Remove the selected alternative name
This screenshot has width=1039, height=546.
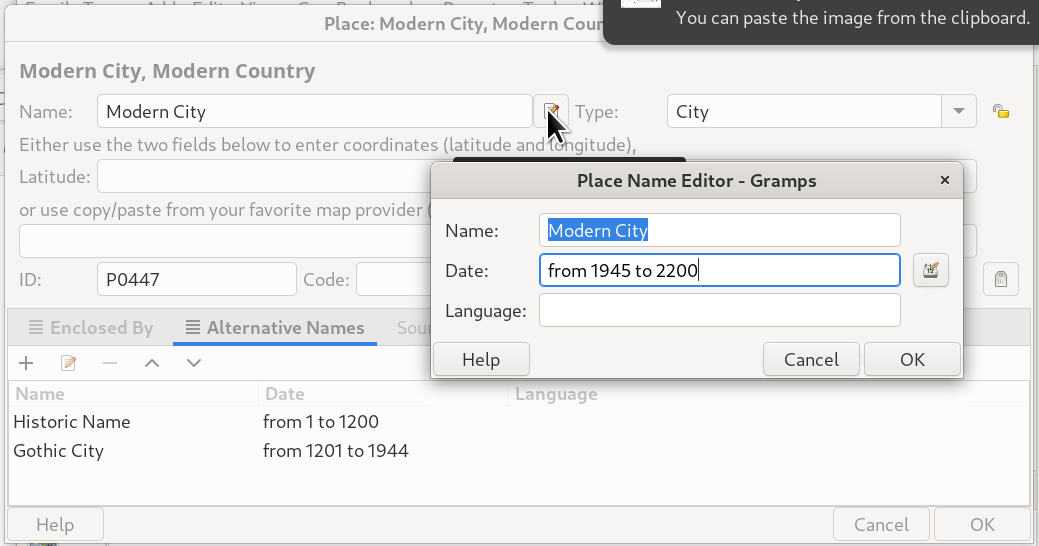(x=110, y=363)
